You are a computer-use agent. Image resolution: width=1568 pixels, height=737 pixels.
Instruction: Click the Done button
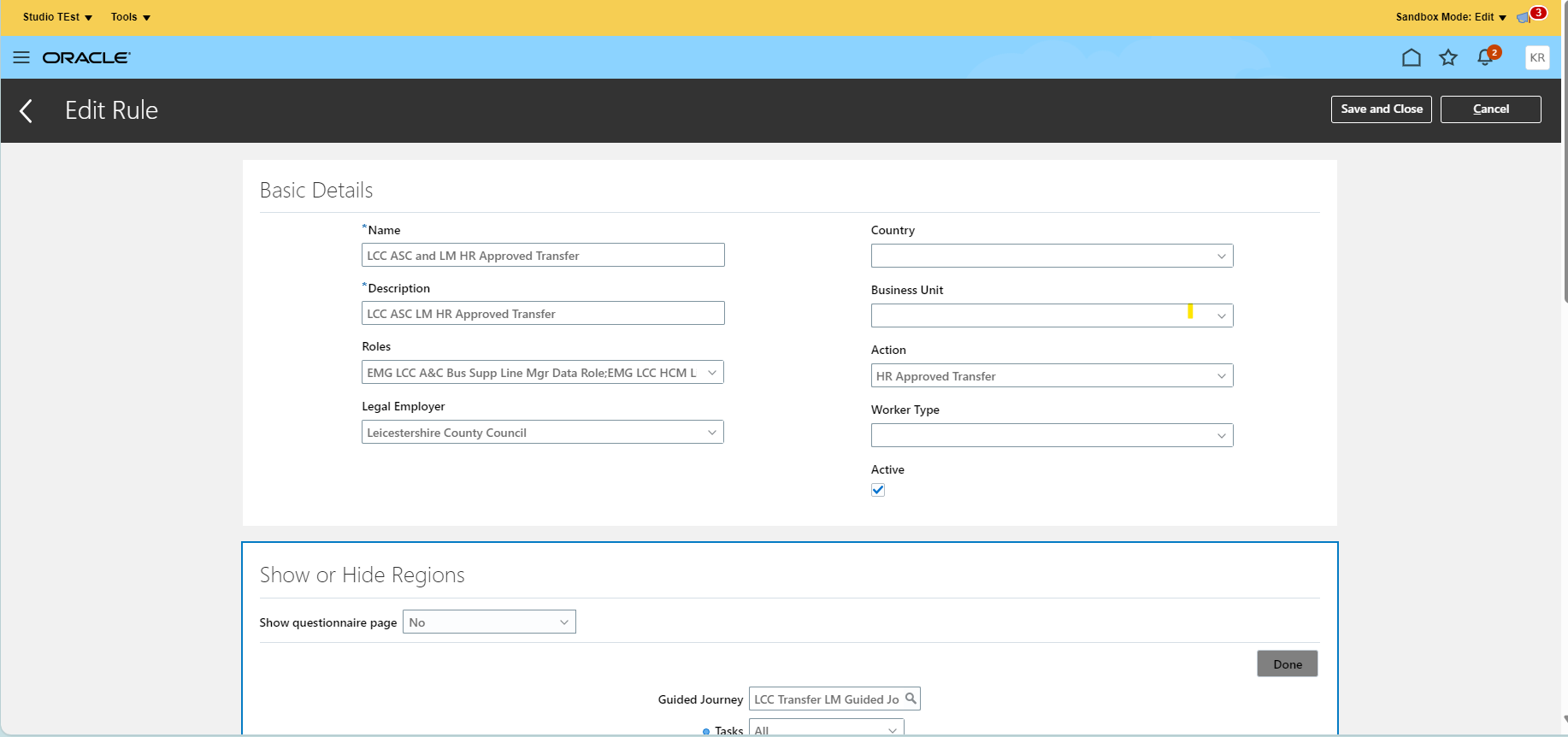[1288, 663]
